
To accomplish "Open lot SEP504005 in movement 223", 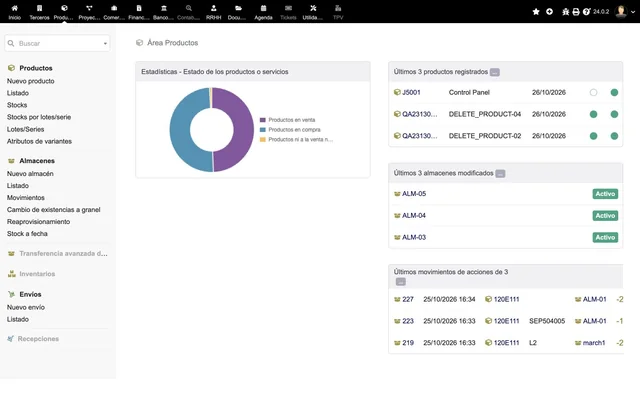I will tap(547, 321).
